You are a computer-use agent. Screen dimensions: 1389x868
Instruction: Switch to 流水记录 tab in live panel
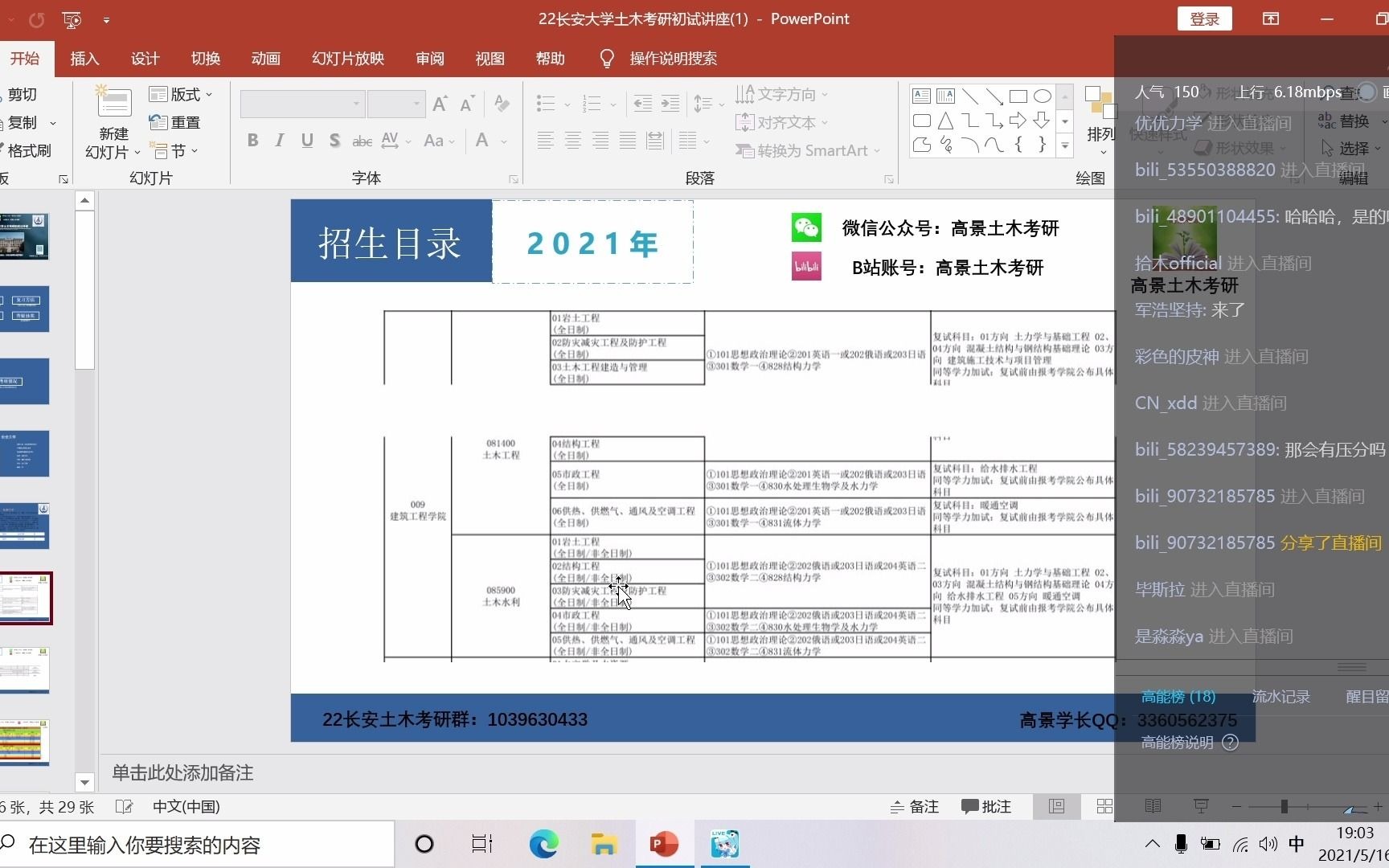[1281, 697]
